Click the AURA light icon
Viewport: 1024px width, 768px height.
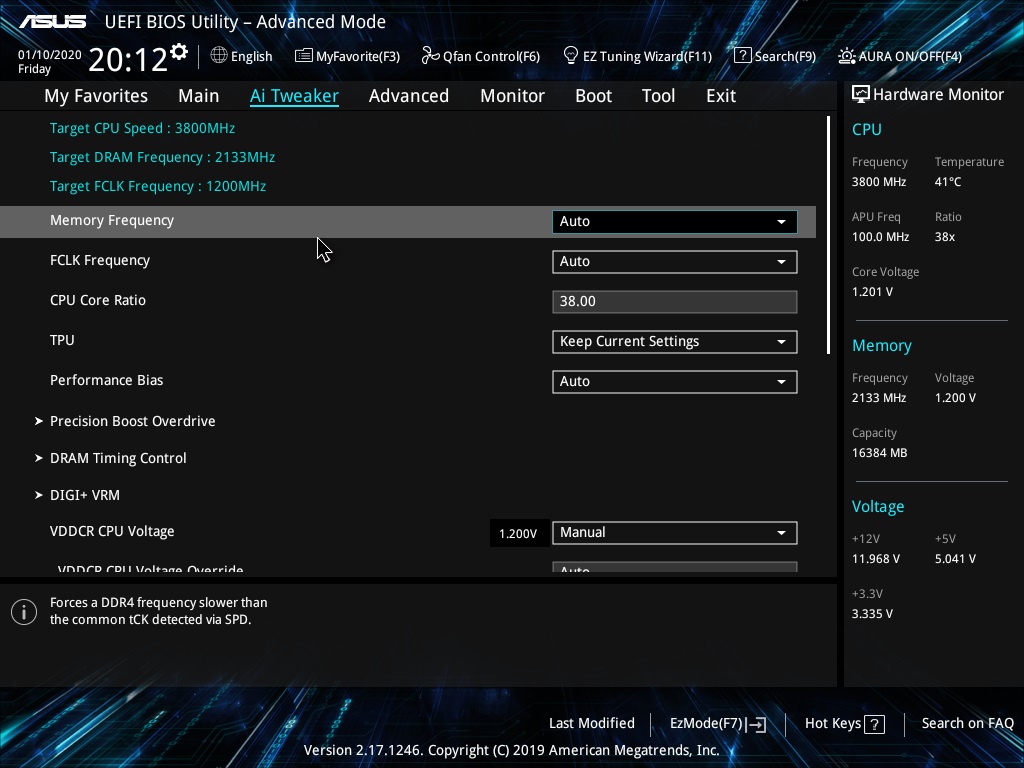tap(846, 56)
